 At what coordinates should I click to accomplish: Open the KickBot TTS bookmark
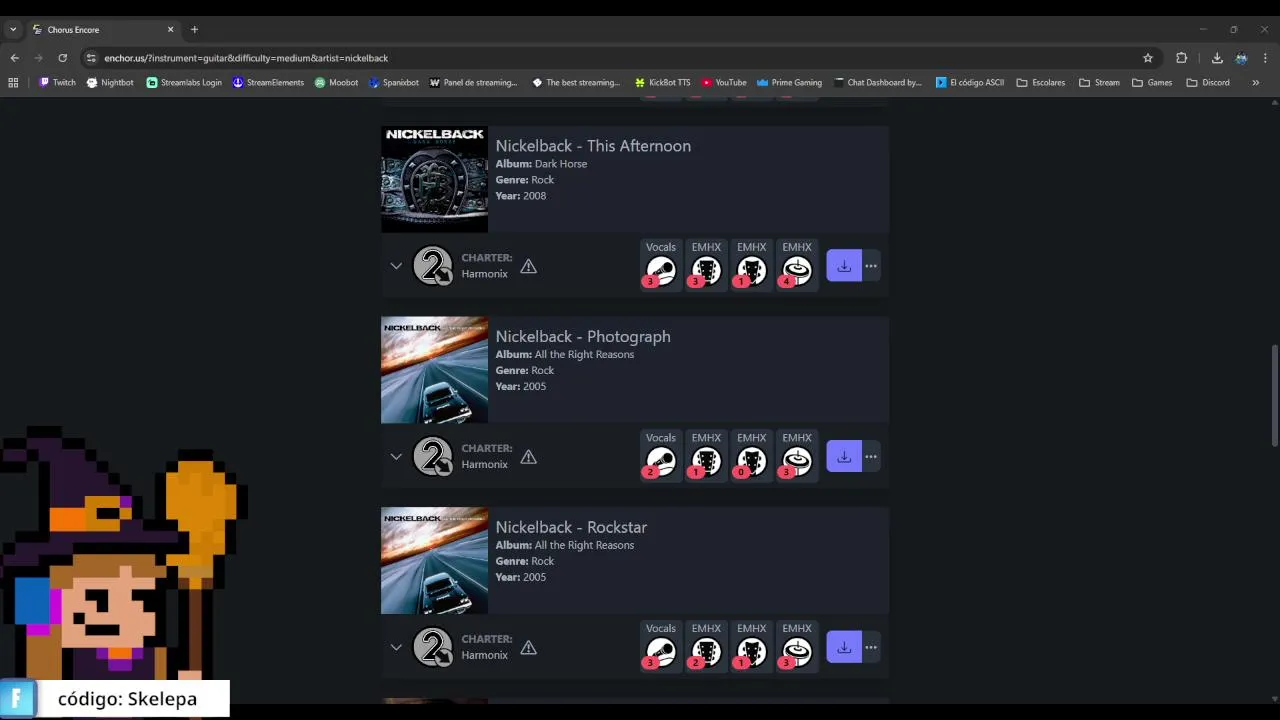coord(663,83)
